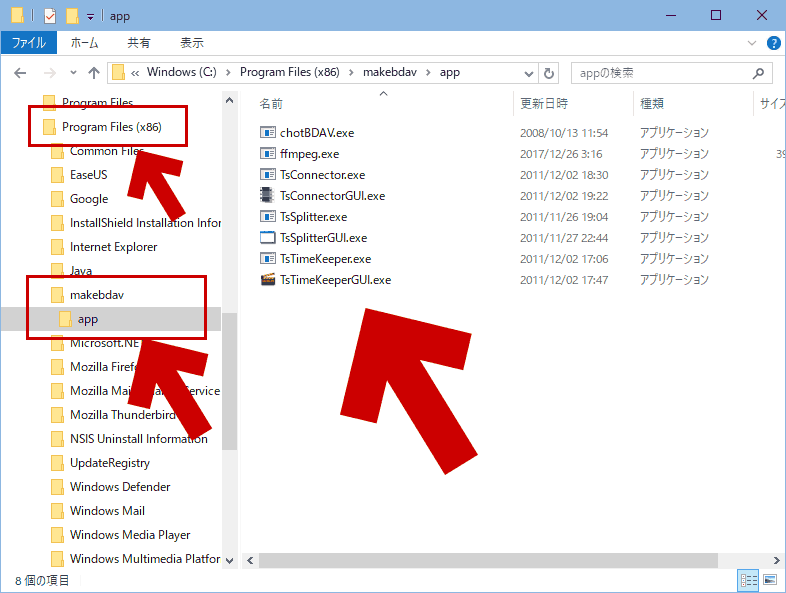Click the folder icon in the address bar
786x593 pixels.
[118, 73]
